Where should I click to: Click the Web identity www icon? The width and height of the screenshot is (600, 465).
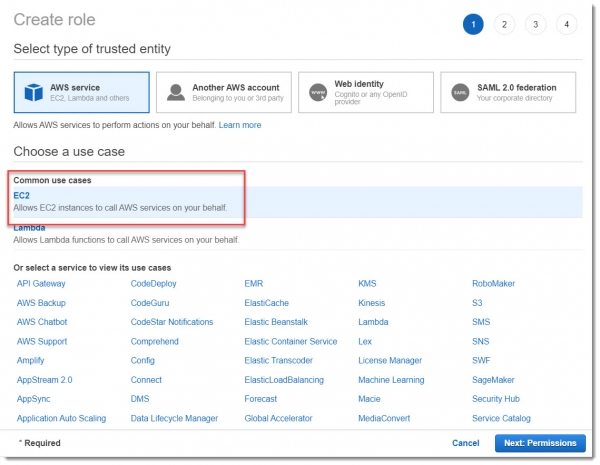click(x=317, y=91)
